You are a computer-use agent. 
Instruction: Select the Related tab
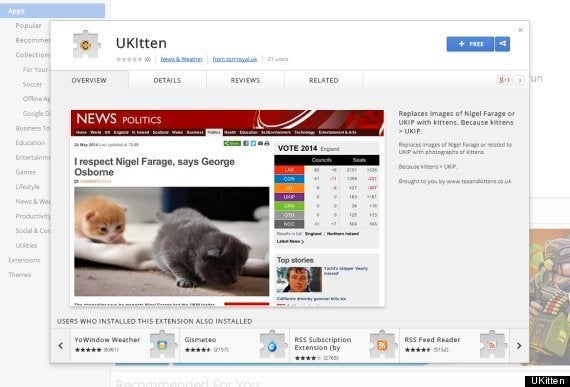[324, 80]
